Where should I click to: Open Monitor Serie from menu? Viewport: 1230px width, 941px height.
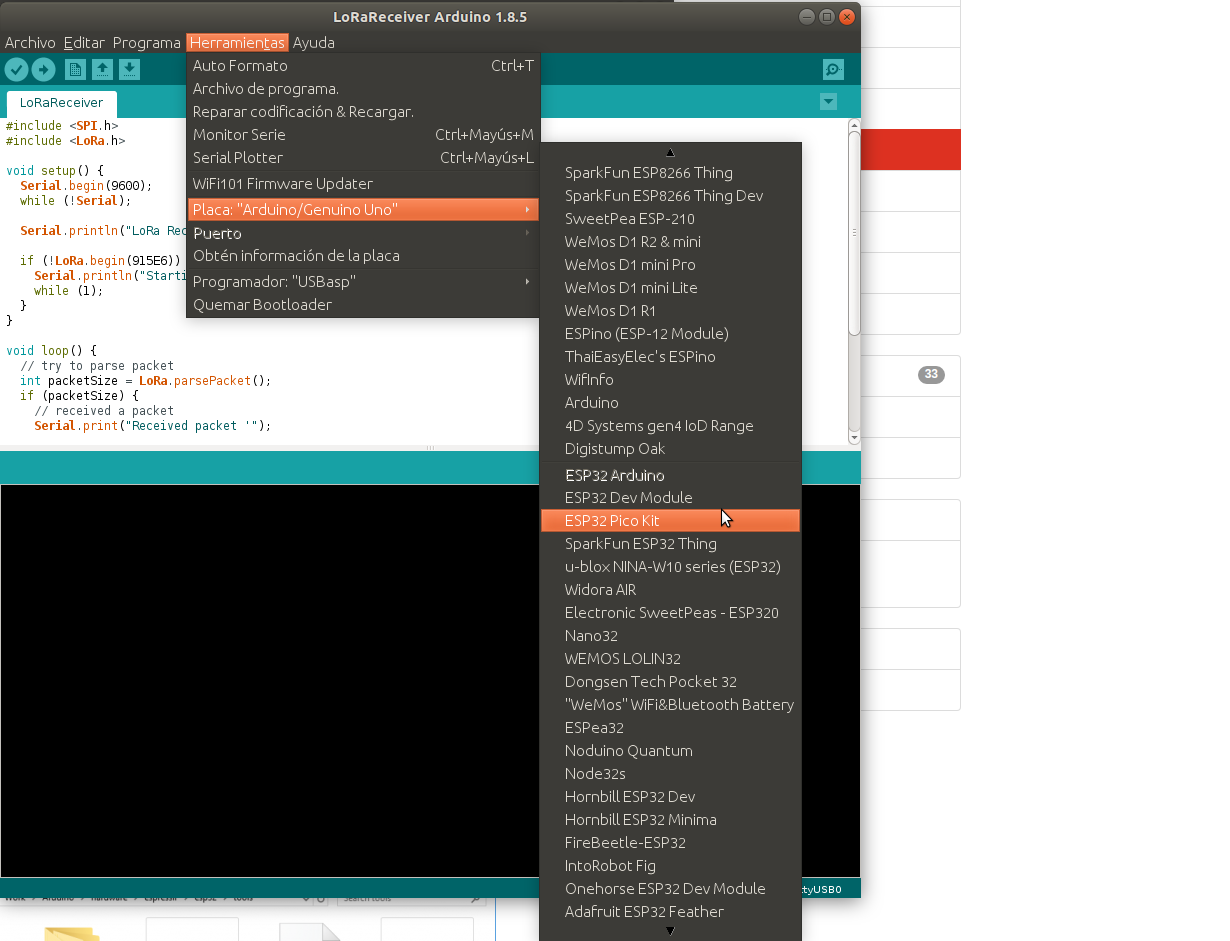point(363,135)
